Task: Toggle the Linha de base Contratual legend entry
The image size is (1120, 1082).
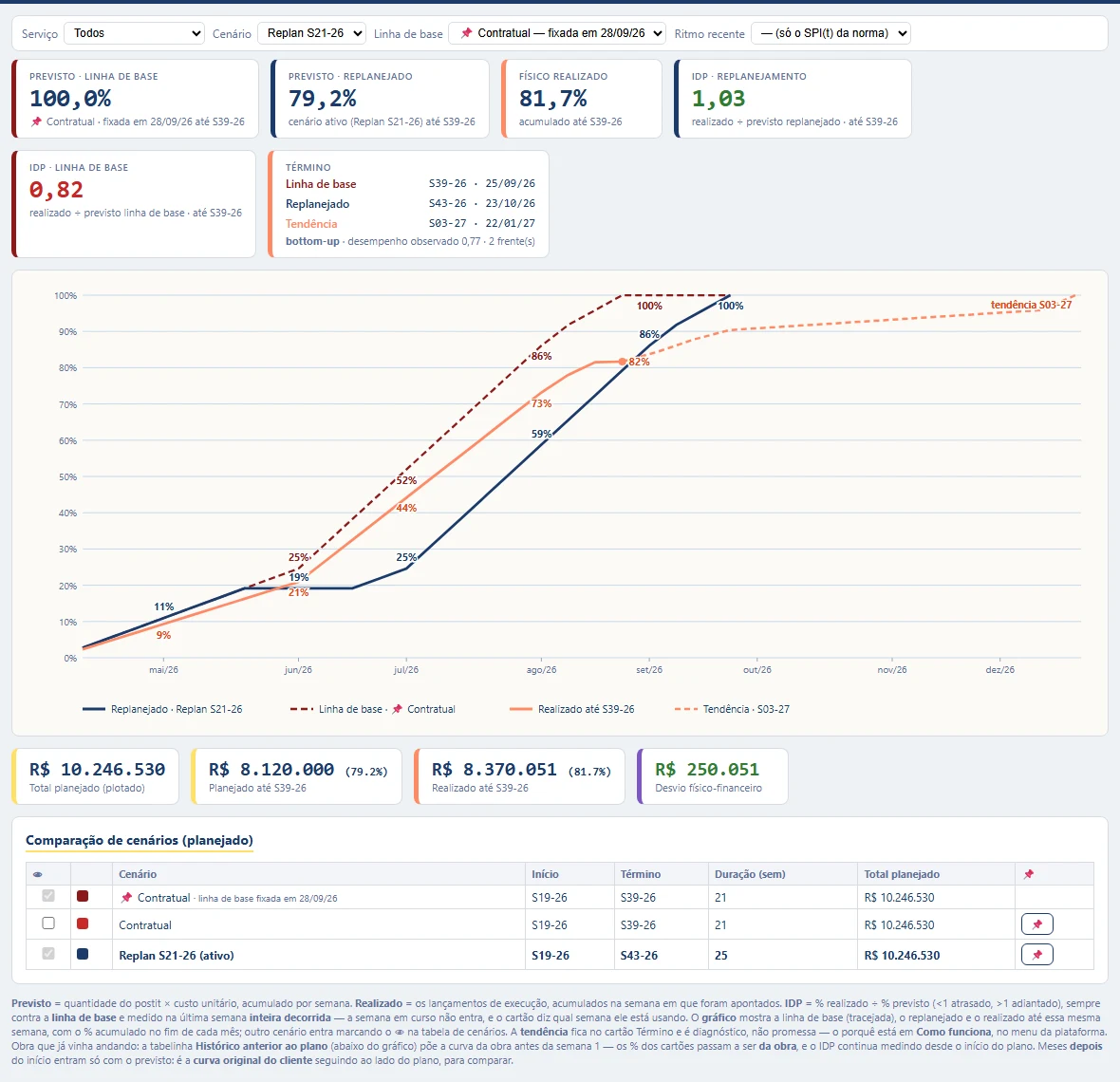Action: tap(372, 709)
